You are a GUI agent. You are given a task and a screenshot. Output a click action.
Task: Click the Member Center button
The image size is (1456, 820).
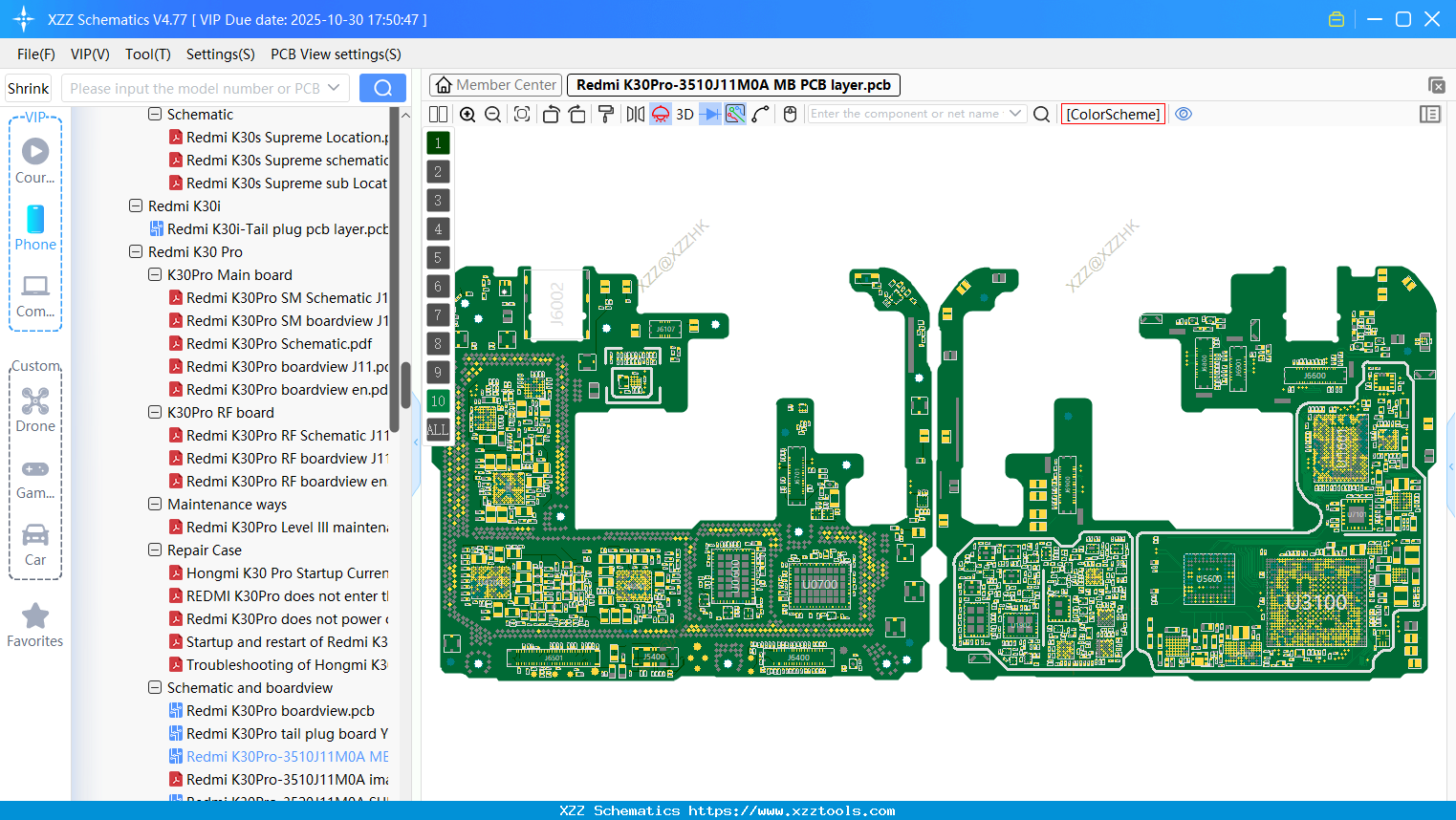[494, 84]
